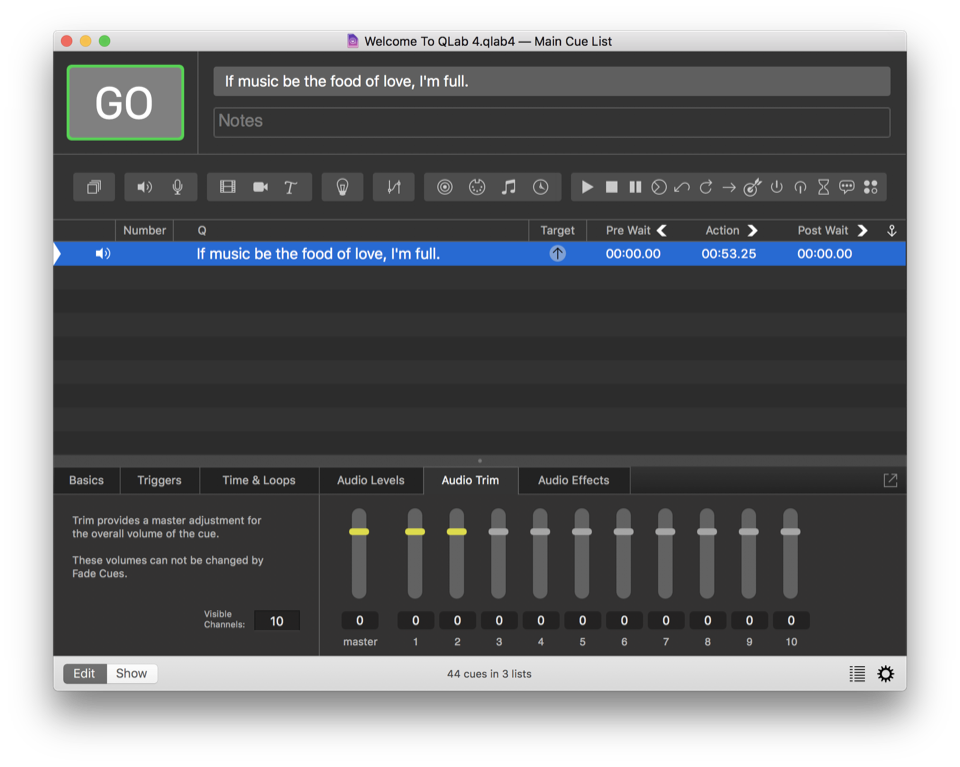Add a Camera cue from toolbar
This screenshot has height=767, width=960.
click(260, 187)
